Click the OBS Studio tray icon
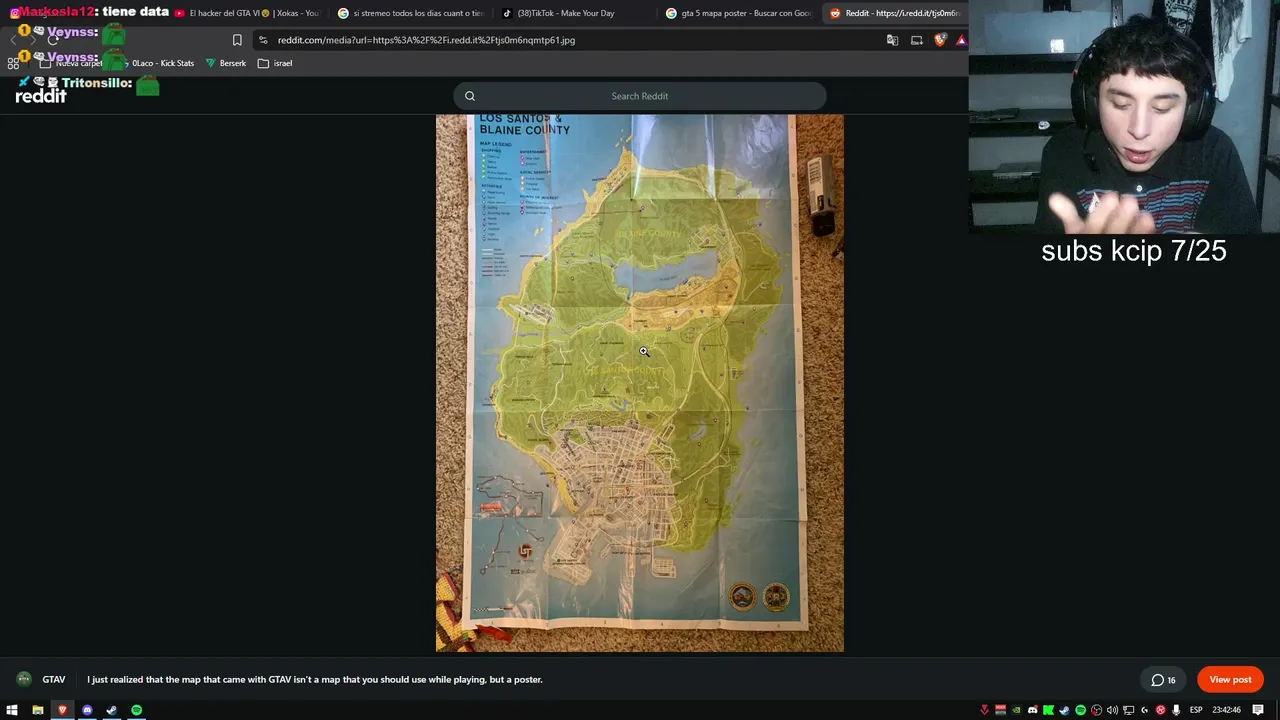 tap(1096, 710)
